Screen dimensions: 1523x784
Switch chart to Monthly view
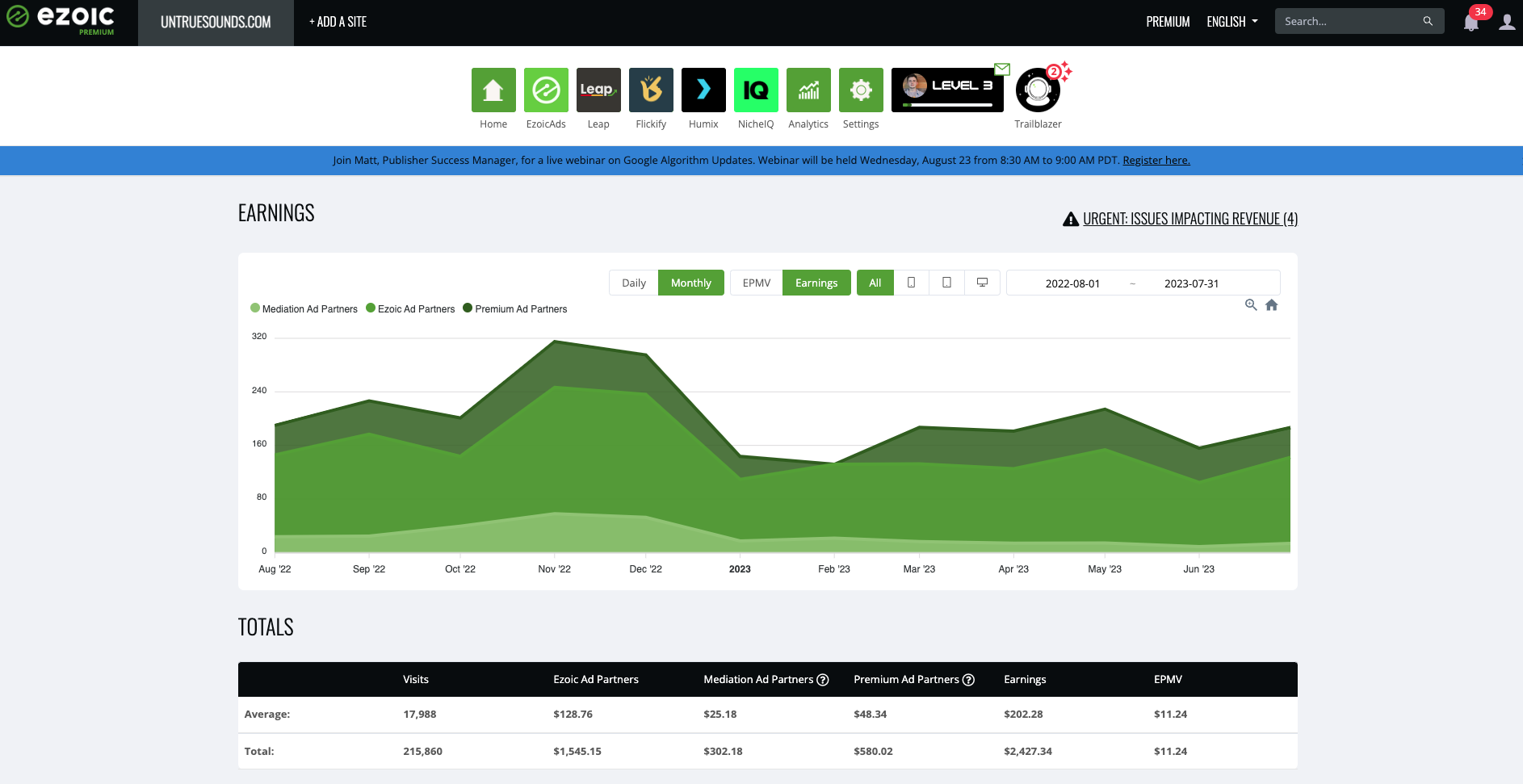point(691,283)
